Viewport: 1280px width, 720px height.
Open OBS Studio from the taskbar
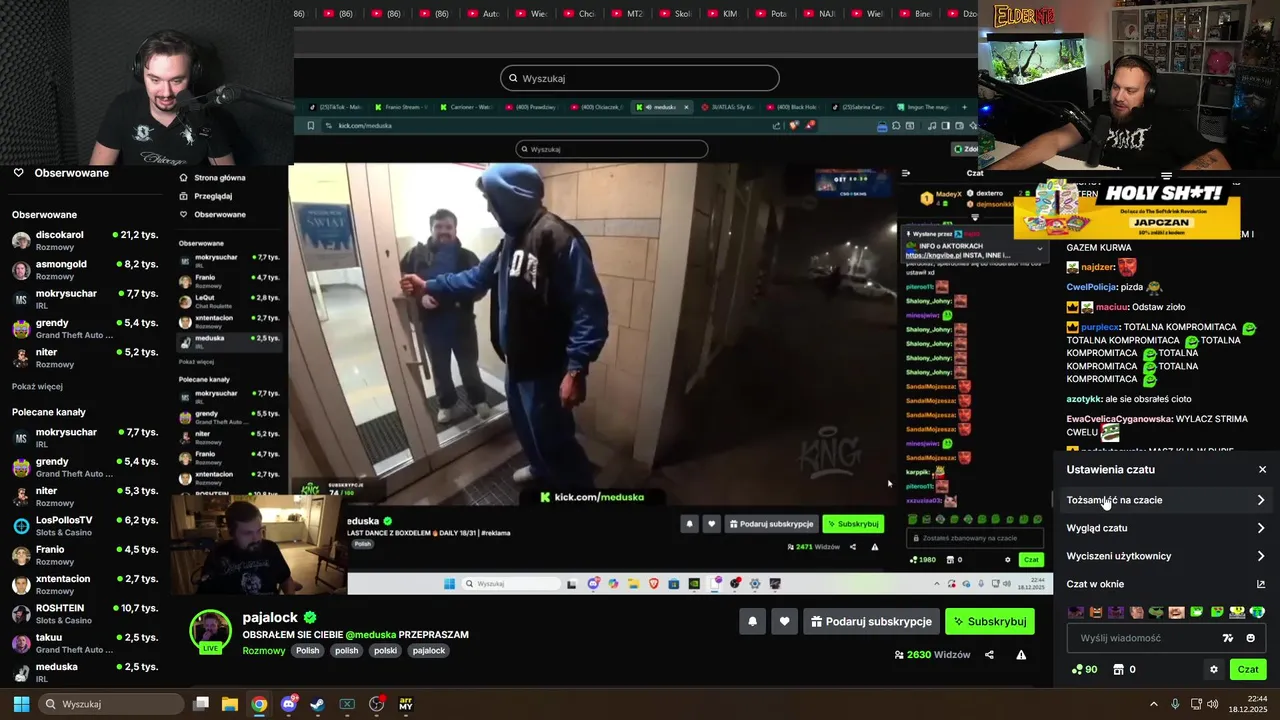point(377,704)
